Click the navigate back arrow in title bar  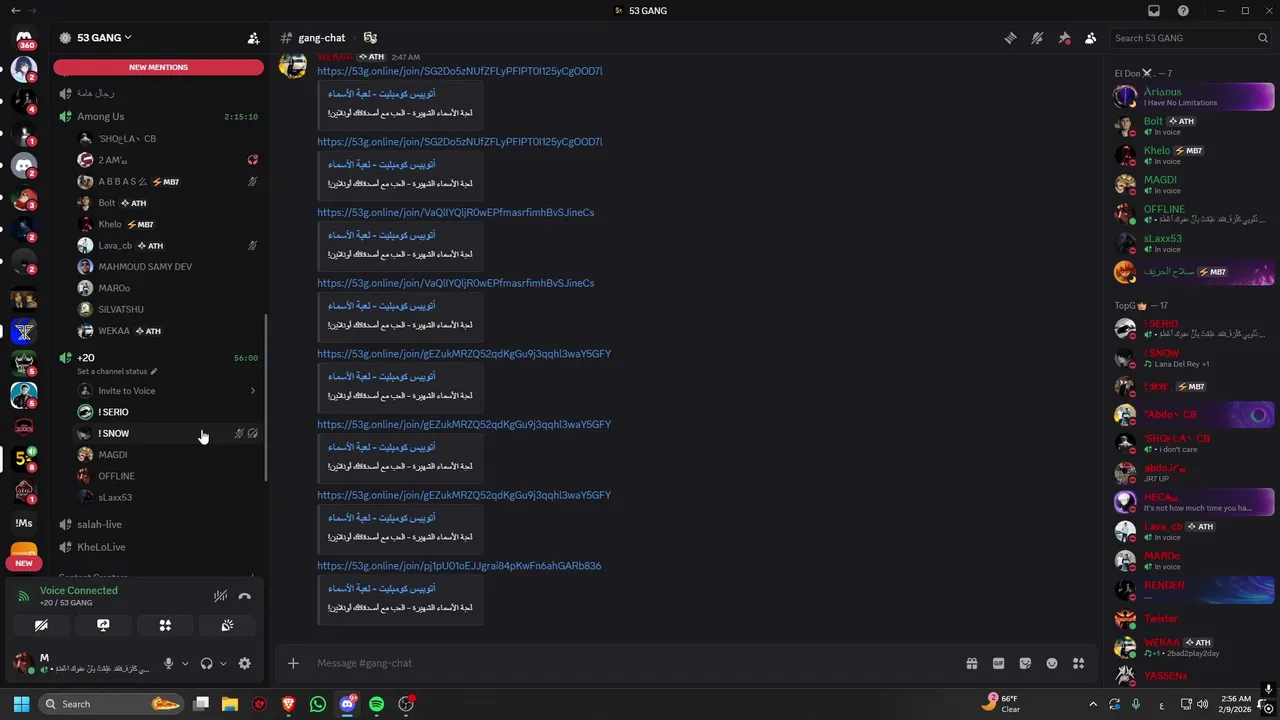point(16,11)
